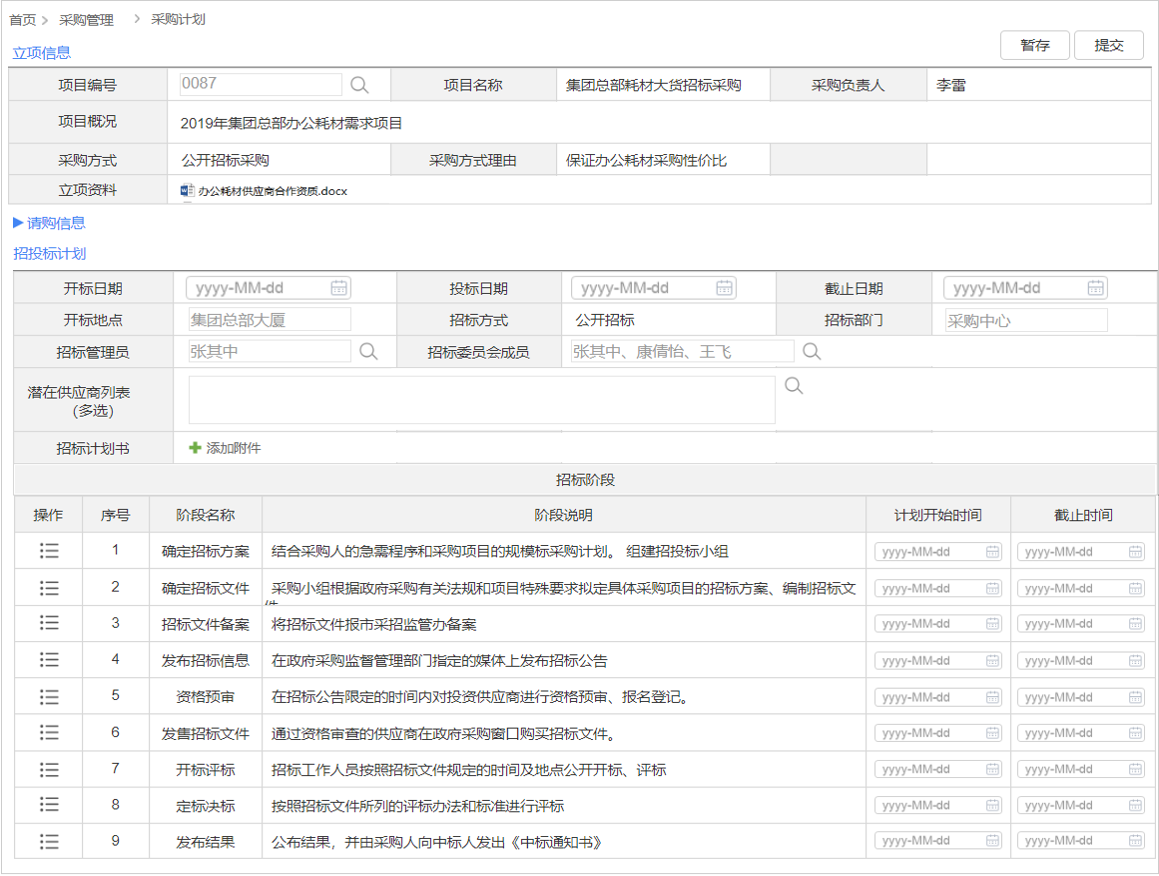Click the 招标阶段 table title bar
This screenshot has width=1159, height=876.
[x=585, y=480]
